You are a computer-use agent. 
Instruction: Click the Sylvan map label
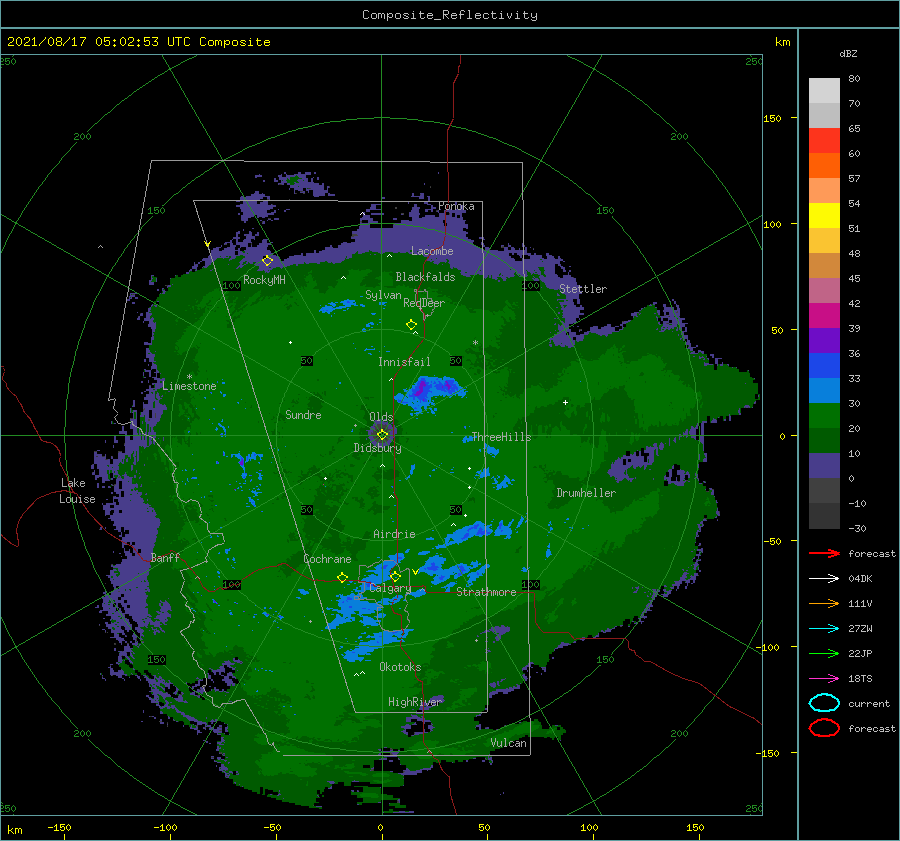pyautogui.click(x=383, y=295)
